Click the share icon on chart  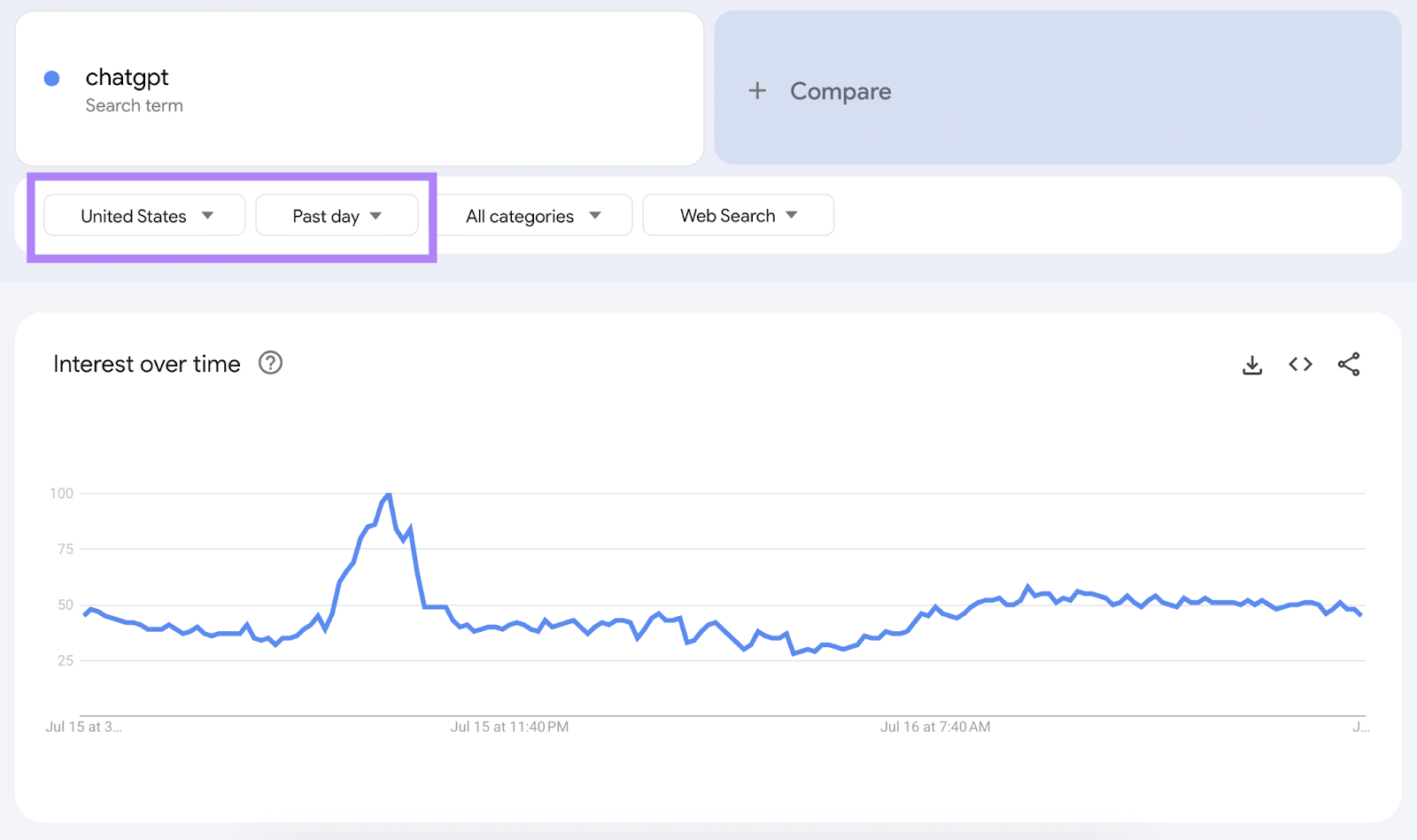[1348, 365]
